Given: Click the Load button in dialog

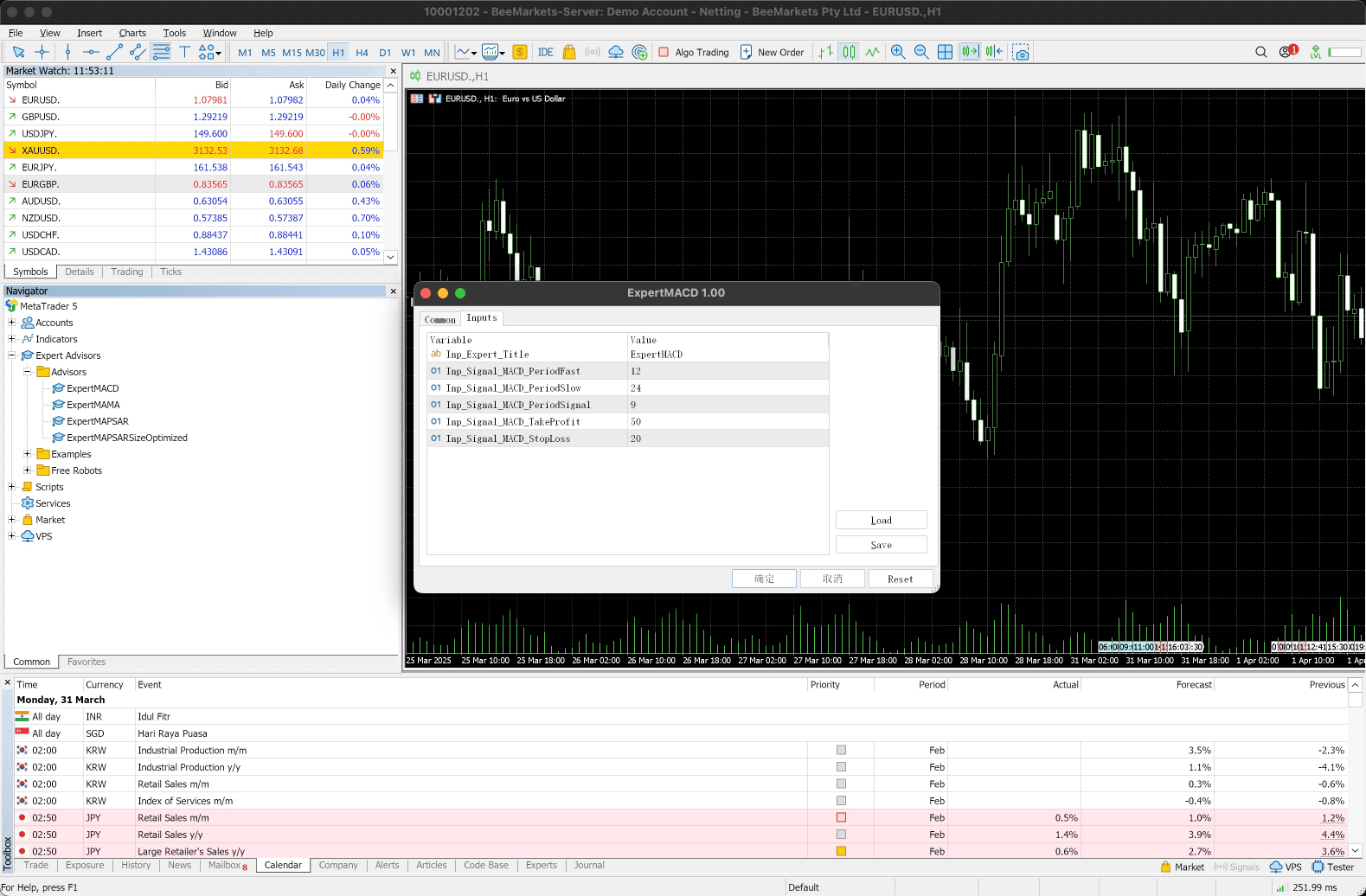Looking at the screenshot, I should [x=881, y=520].
